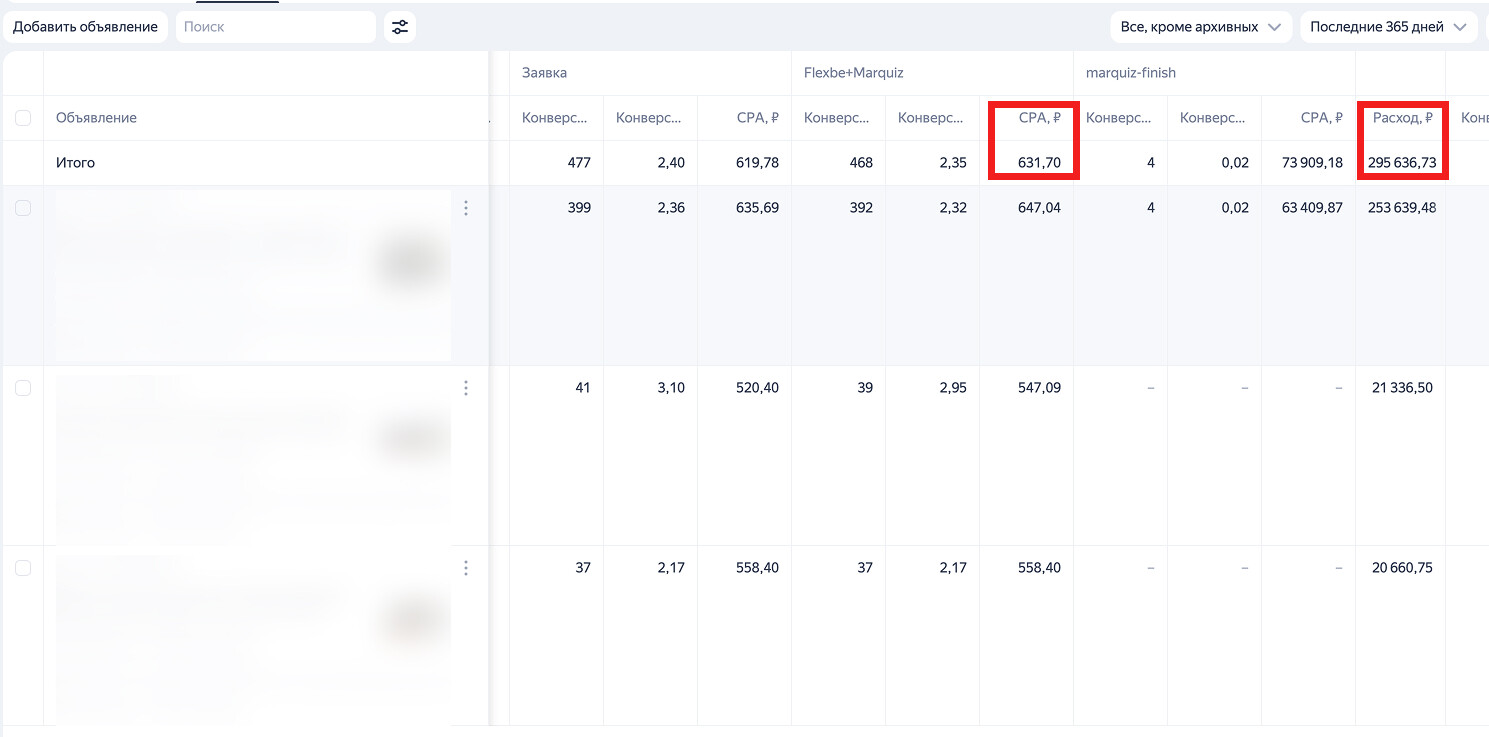Sort by 'Расход, ₽' column header
The height and width of the screenshot is (737, 1489).
pos(1403,118)
